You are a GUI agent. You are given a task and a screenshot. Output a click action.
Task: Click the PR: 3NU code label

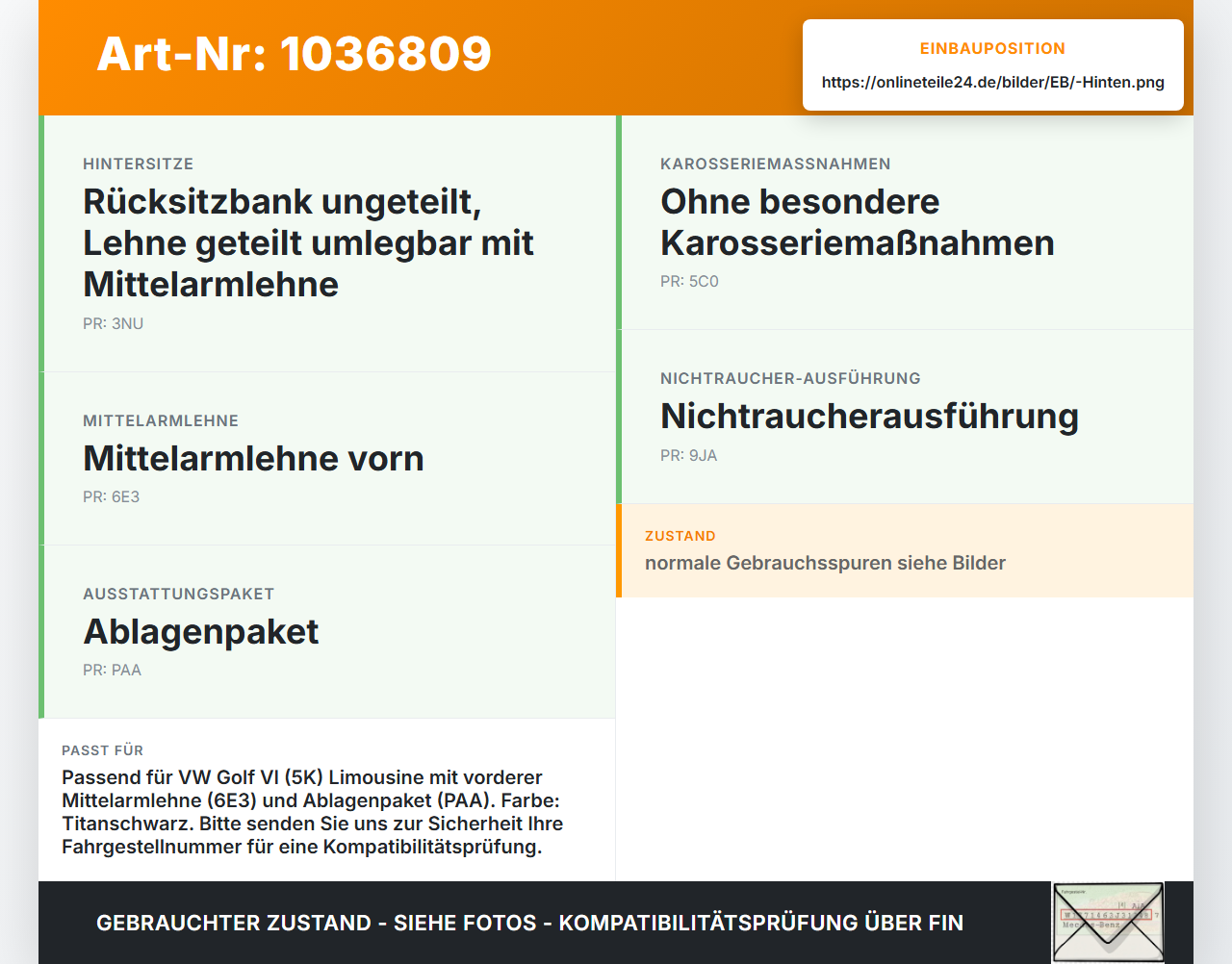click(x=113, y=323)
